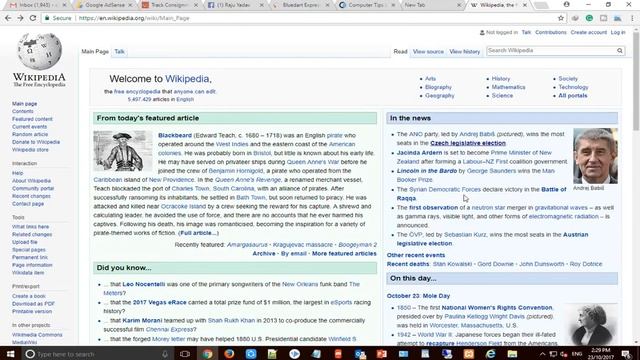Viewport: 640px width, 360px height.
Task: Open the National Women's Rights Convention link
Action: pos(497,307)
